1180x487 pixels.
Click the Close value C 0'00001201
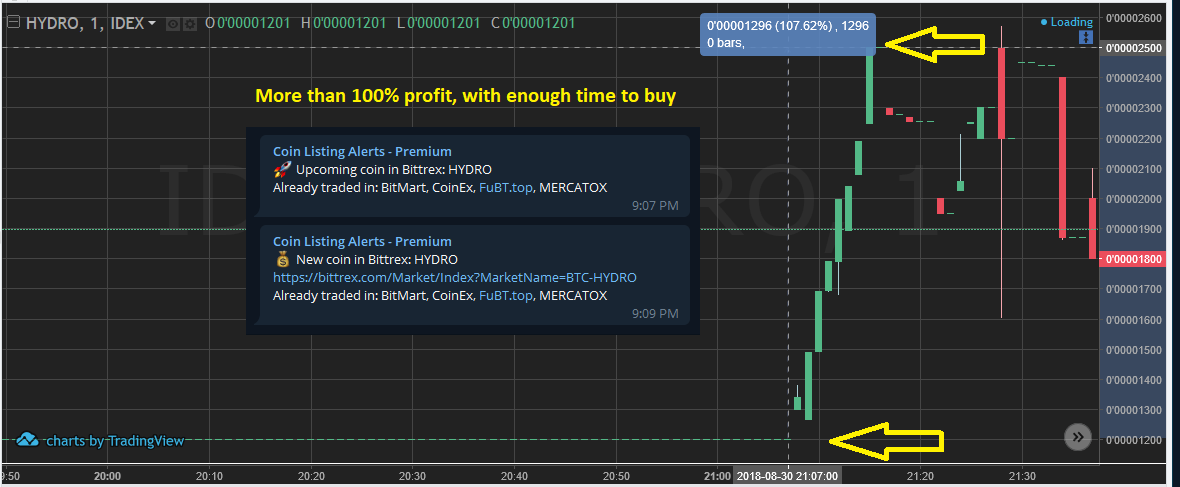tap(534, 23)
